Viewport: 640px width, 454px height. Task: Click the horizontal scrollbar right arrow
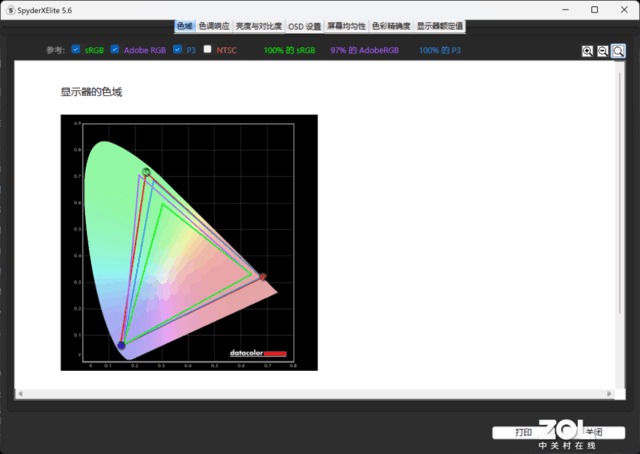point(609,394)
